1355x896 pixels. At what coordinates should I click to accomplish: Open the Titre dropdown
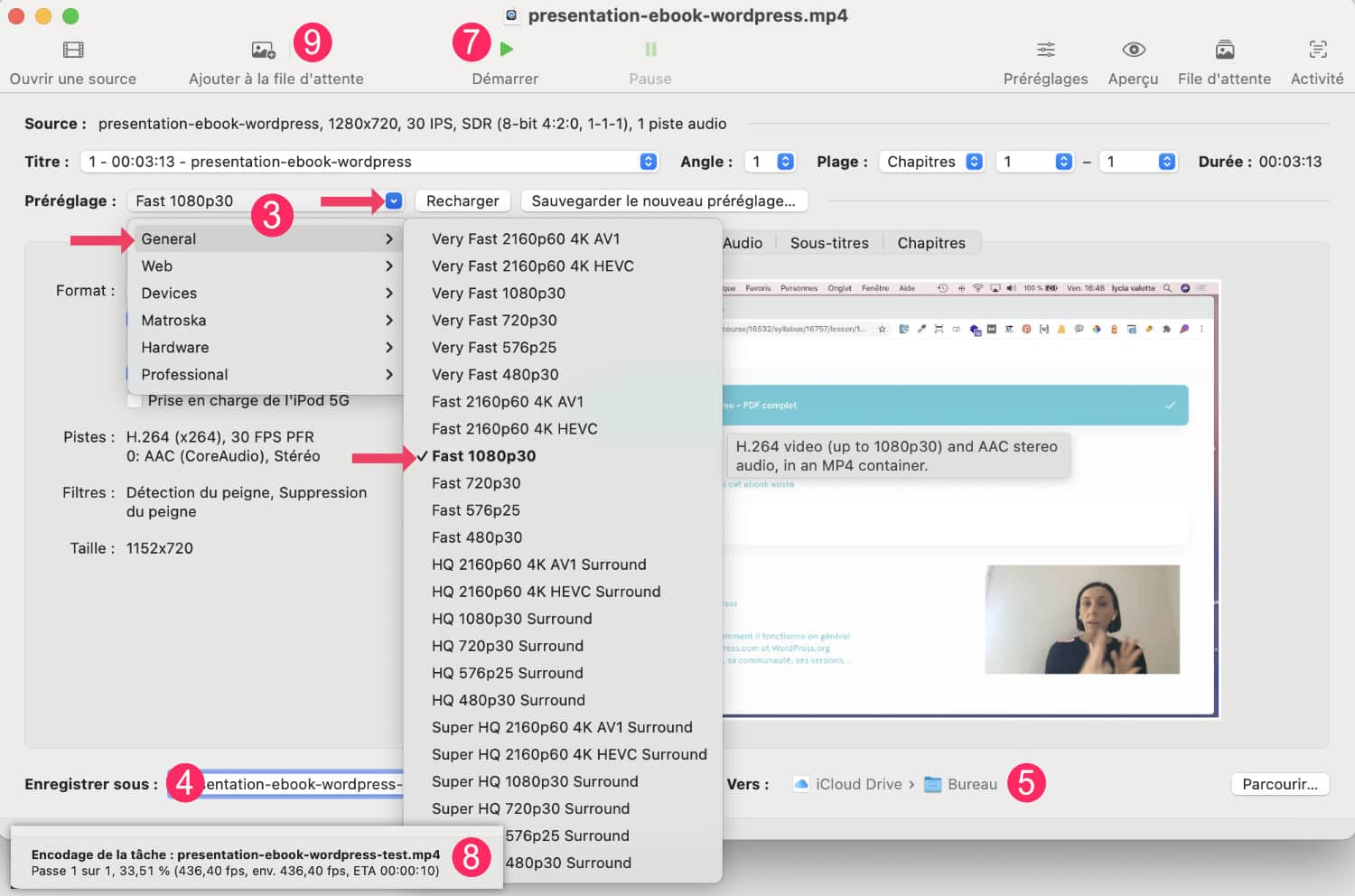369,161
